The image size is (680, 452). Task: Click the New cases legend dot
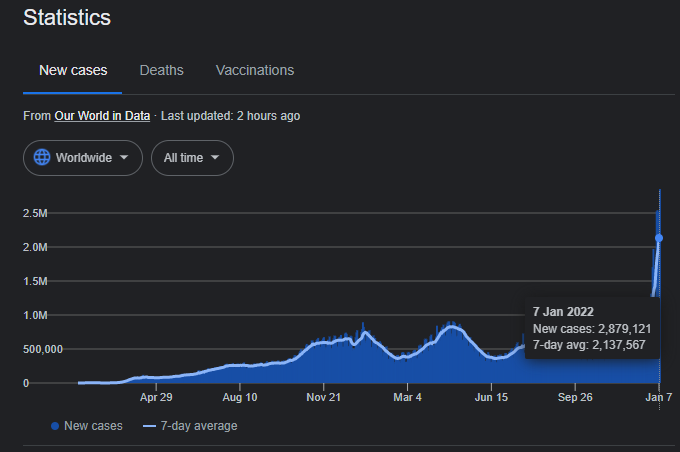54,426
